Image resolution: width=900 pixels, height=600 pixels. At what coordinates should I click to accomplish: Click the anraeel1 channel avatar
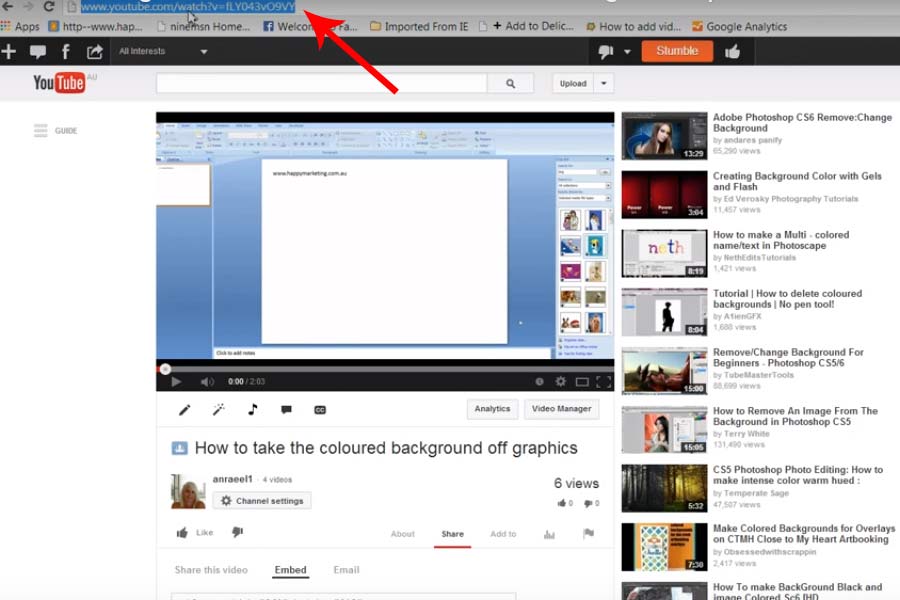[188, 491]
